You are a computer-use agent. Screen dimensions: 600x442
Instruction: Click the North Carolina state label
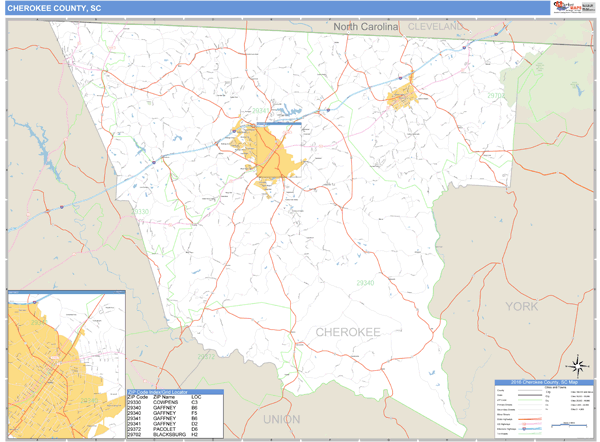[366, 27]
